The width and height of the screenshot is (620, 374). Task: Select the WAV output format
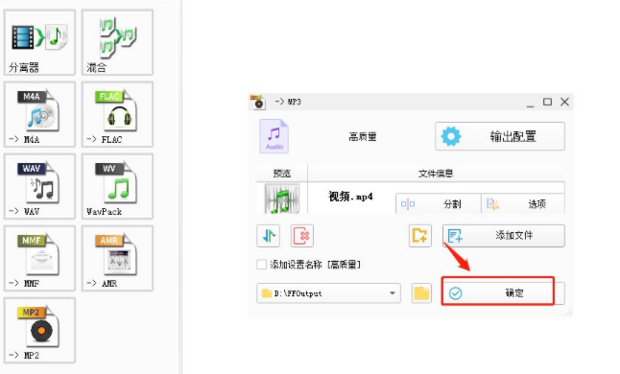(40, 187)
